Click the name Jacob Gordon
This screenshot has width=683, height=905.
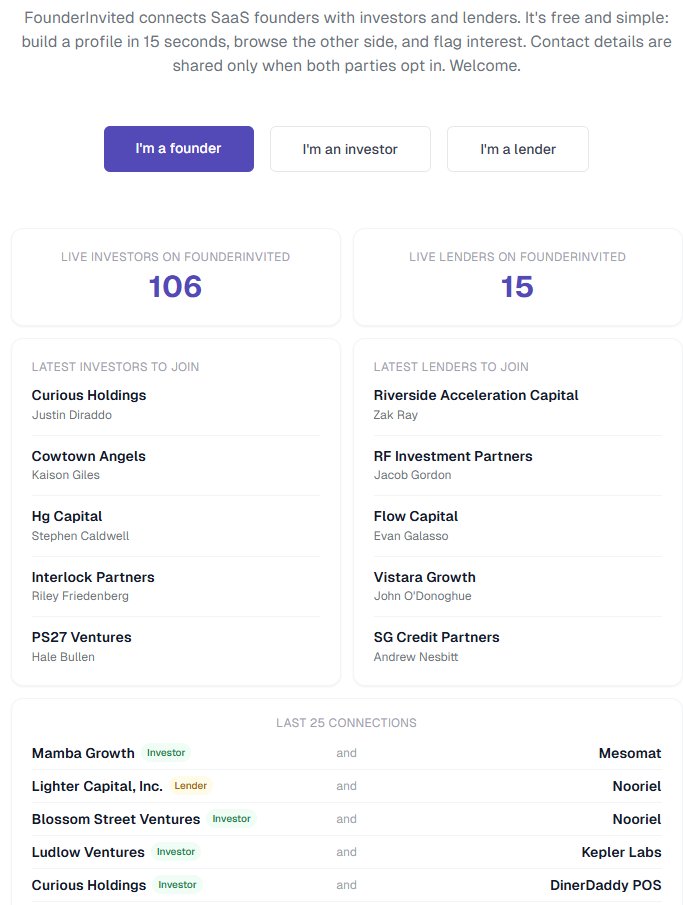click(412, 475)
